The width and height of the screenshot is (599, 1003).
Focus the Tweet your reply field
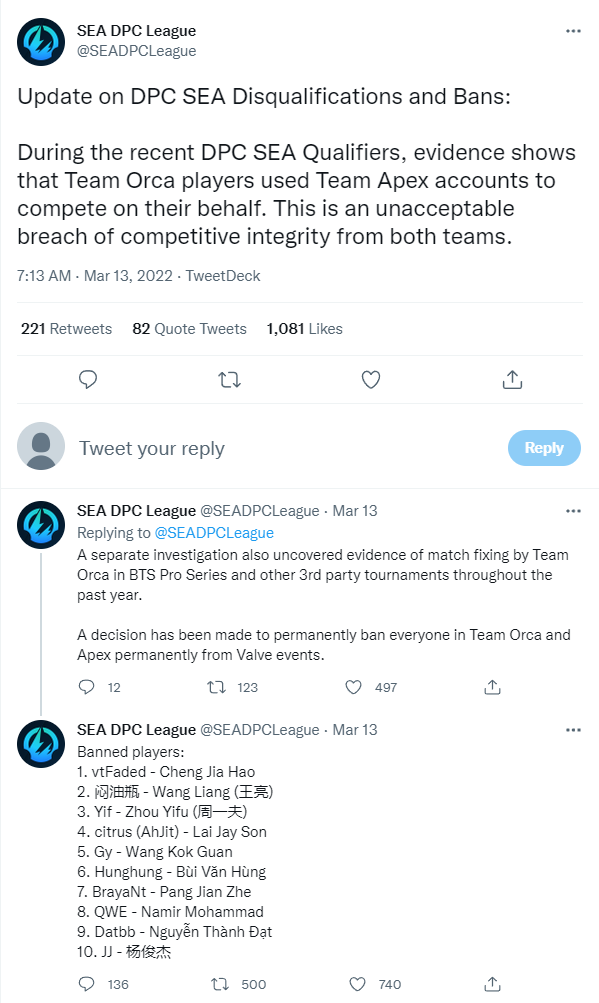pos(288,448)
